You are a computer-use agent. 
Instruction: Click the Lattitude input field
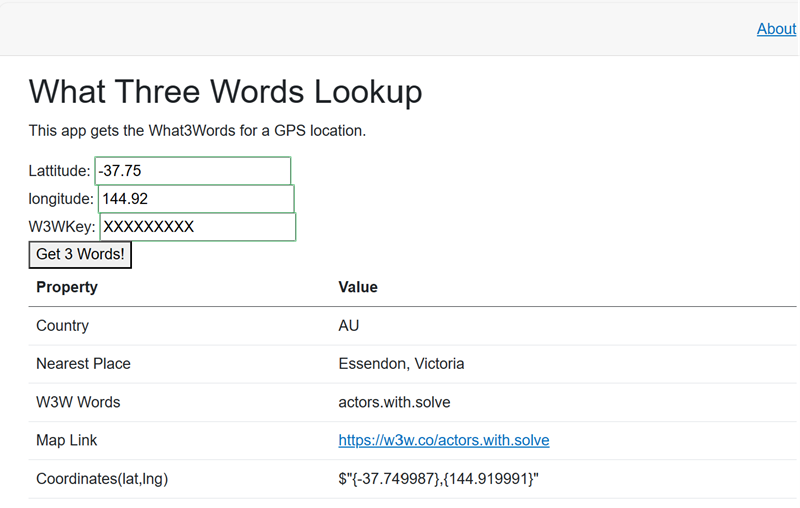193,171
